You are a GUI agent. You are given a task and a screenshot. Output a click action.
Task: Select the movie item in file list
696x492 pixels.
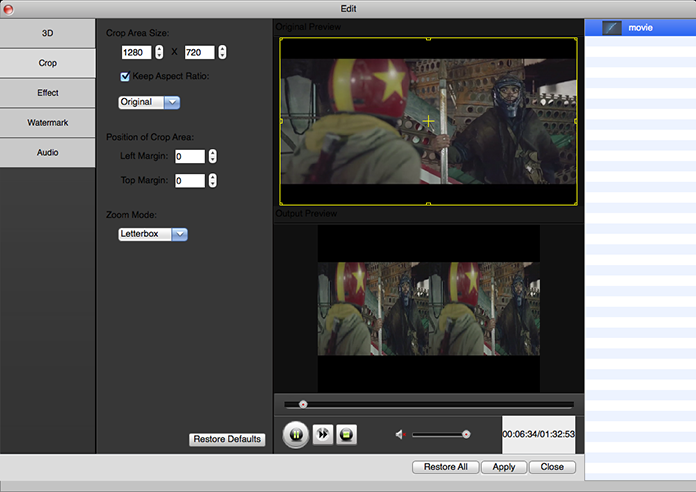pyautogui.click(x=640, y=28)
